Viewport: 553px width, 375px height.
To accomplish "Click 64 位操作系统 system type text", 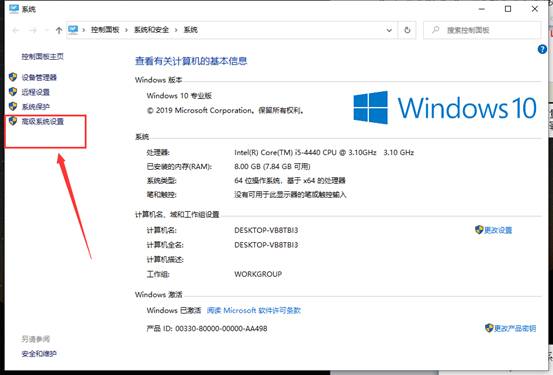I will point(290,181).
